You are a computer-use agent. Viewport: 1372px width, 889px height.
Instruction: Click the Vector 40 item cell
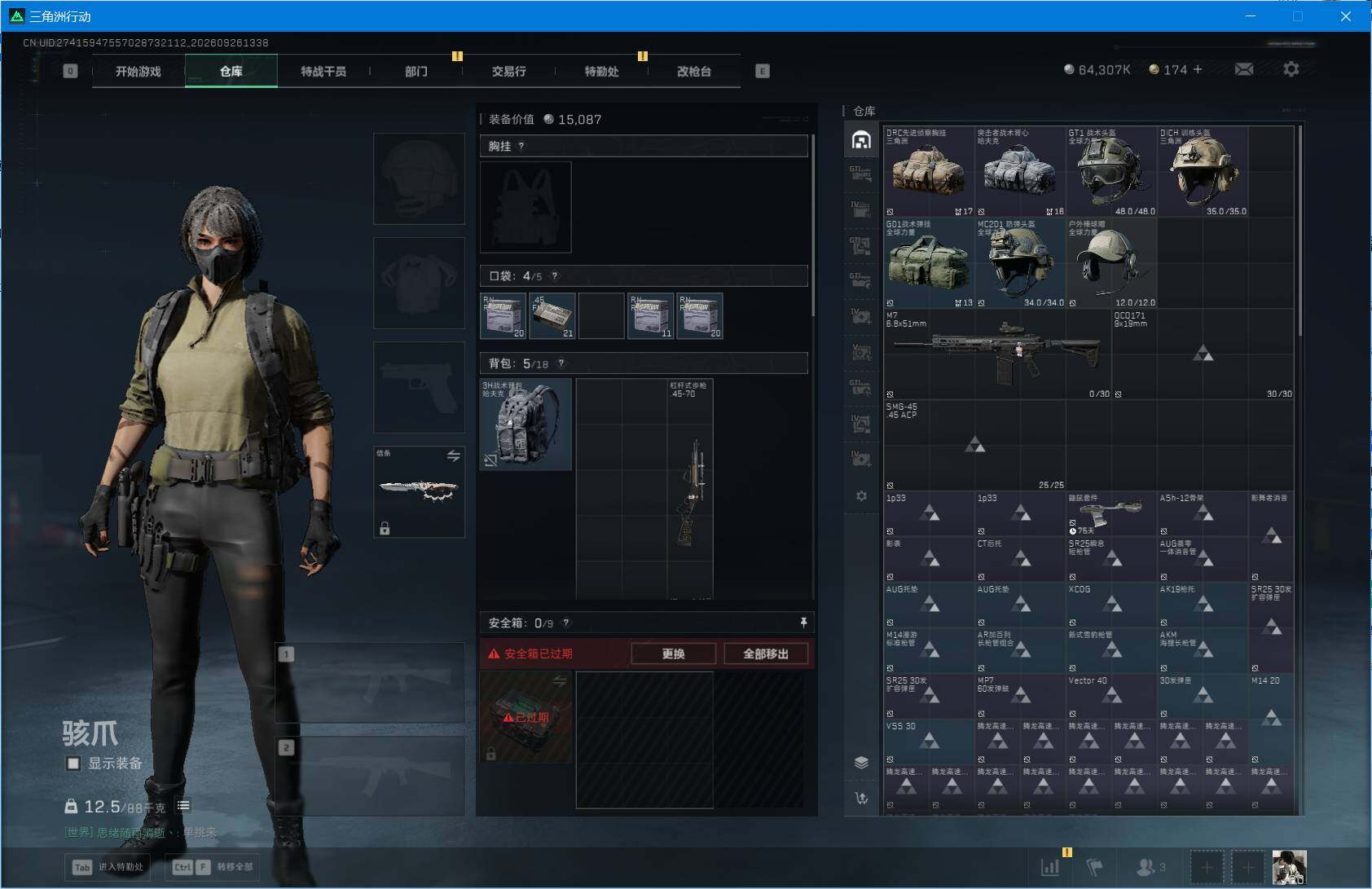[x=1112, y=697]
